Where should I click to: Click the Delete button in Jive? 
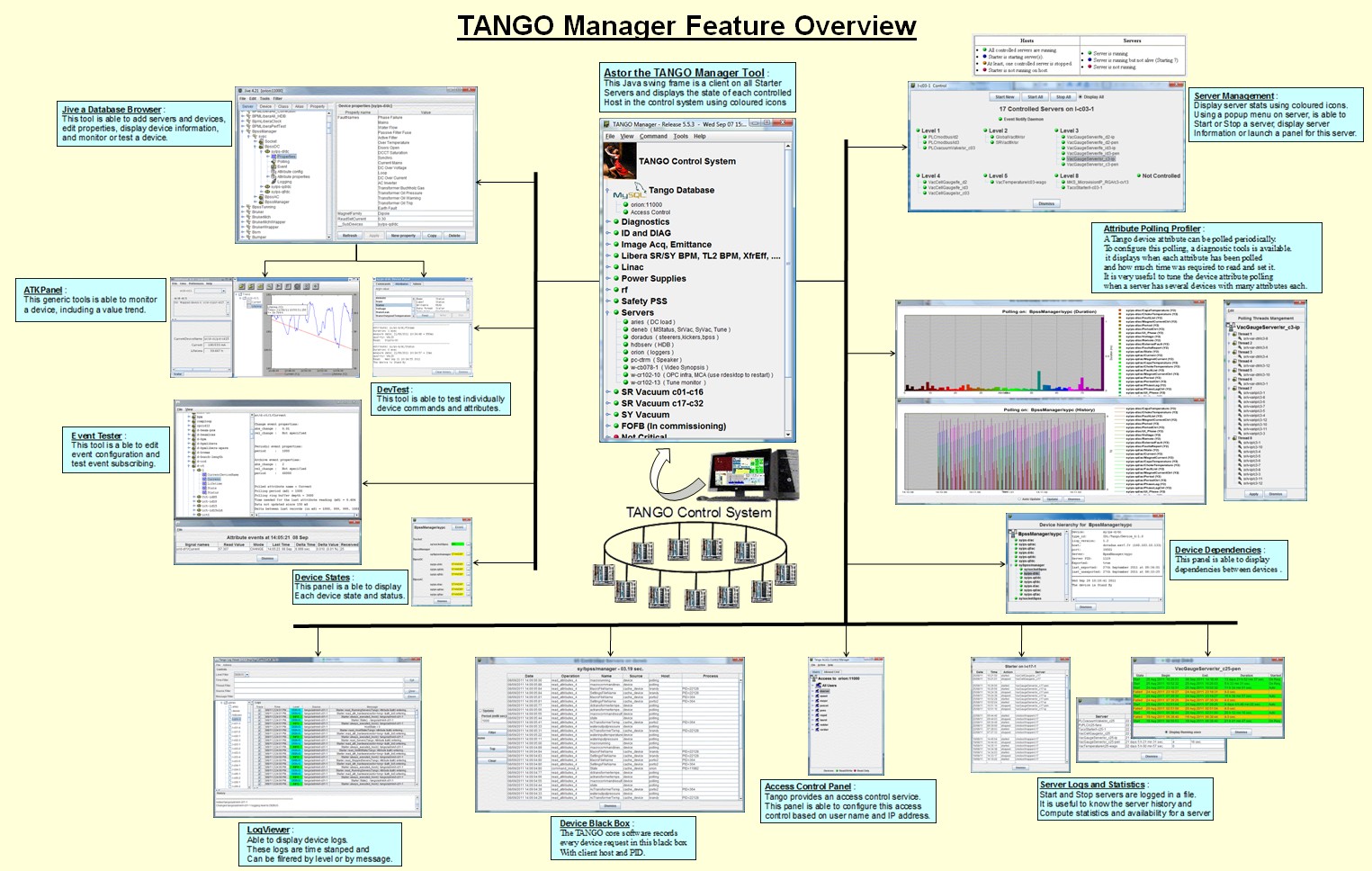[454, 236]
